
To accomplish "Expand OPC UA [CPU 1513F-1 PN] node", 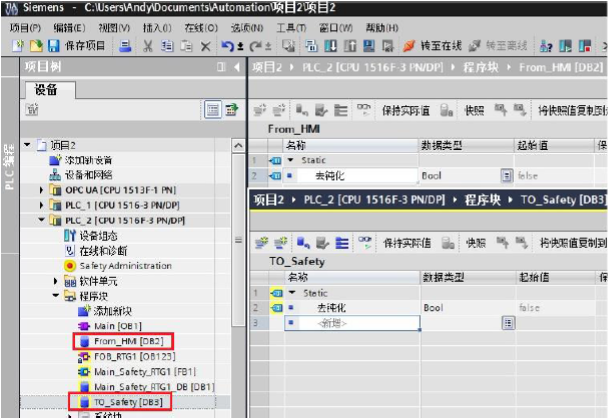I will pos(41,190).
